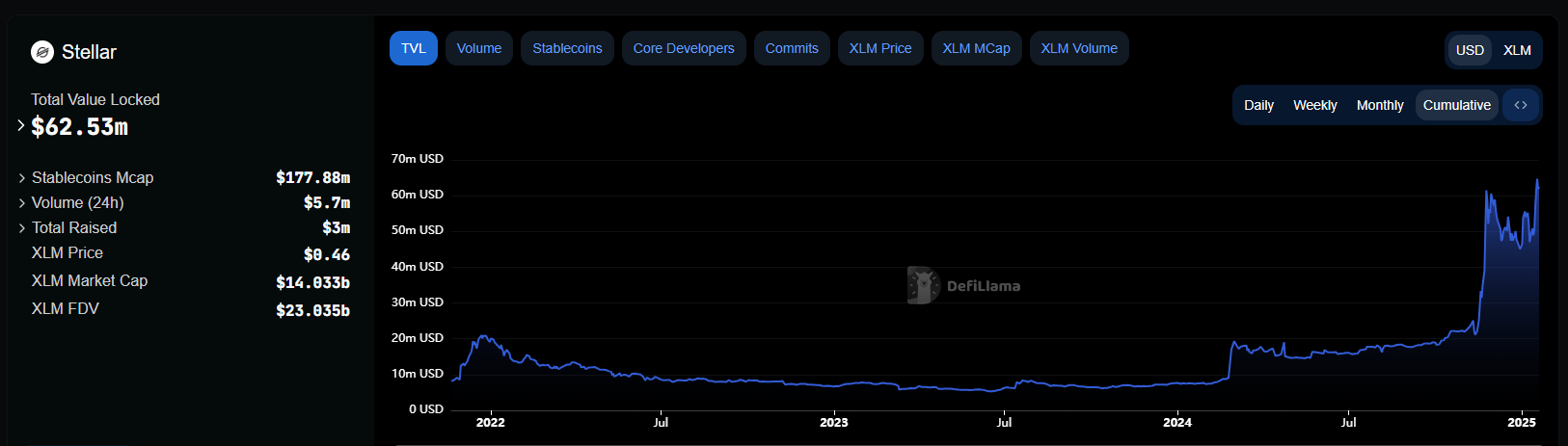This screenshot has width=1568, height=446.
Task: Click the Stellar logo icon
Action: (42, 52)
